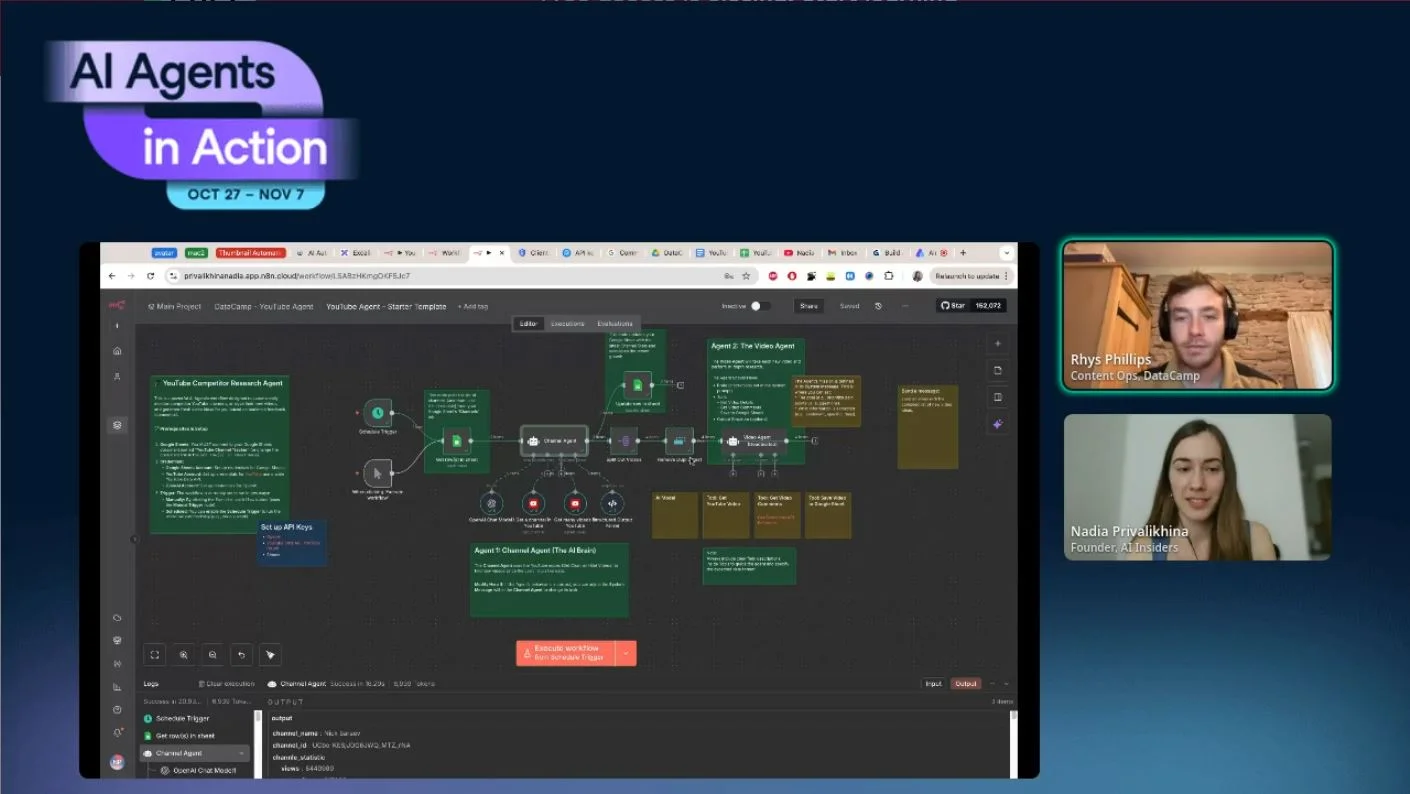The image size is (1410, 794).
Task: Toggle the workflow Inactive switch
Action: pos(759,306)
